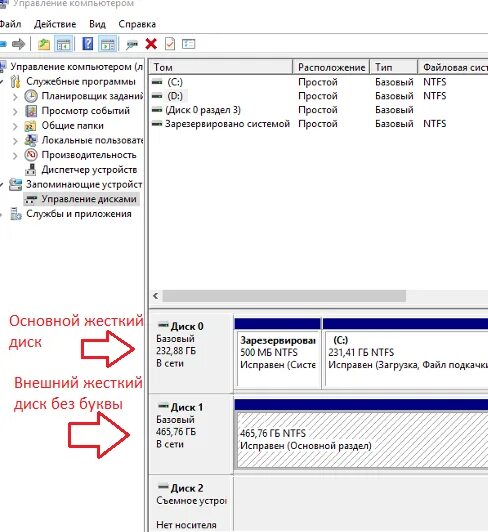
Task: Open the blue Help question mark icon
Action: point(88,44)
